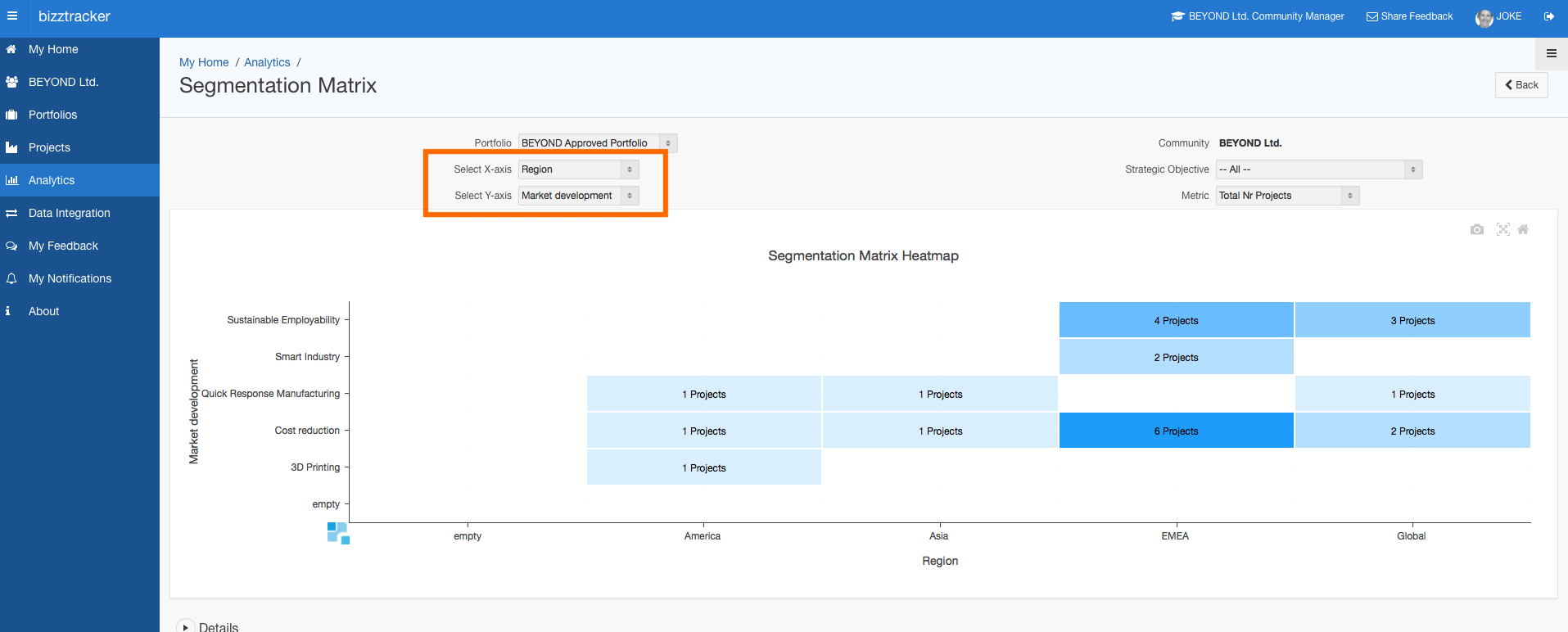Click the Back button

[1521, 85]
